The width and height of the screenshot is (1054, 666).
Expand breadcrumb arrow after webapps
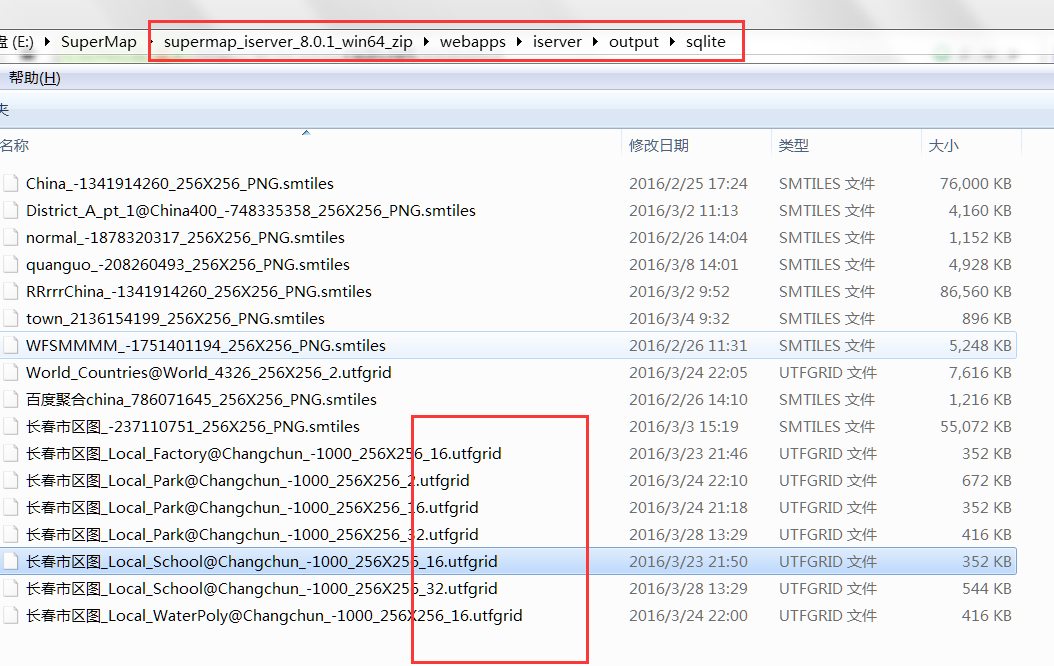[519, 42]
